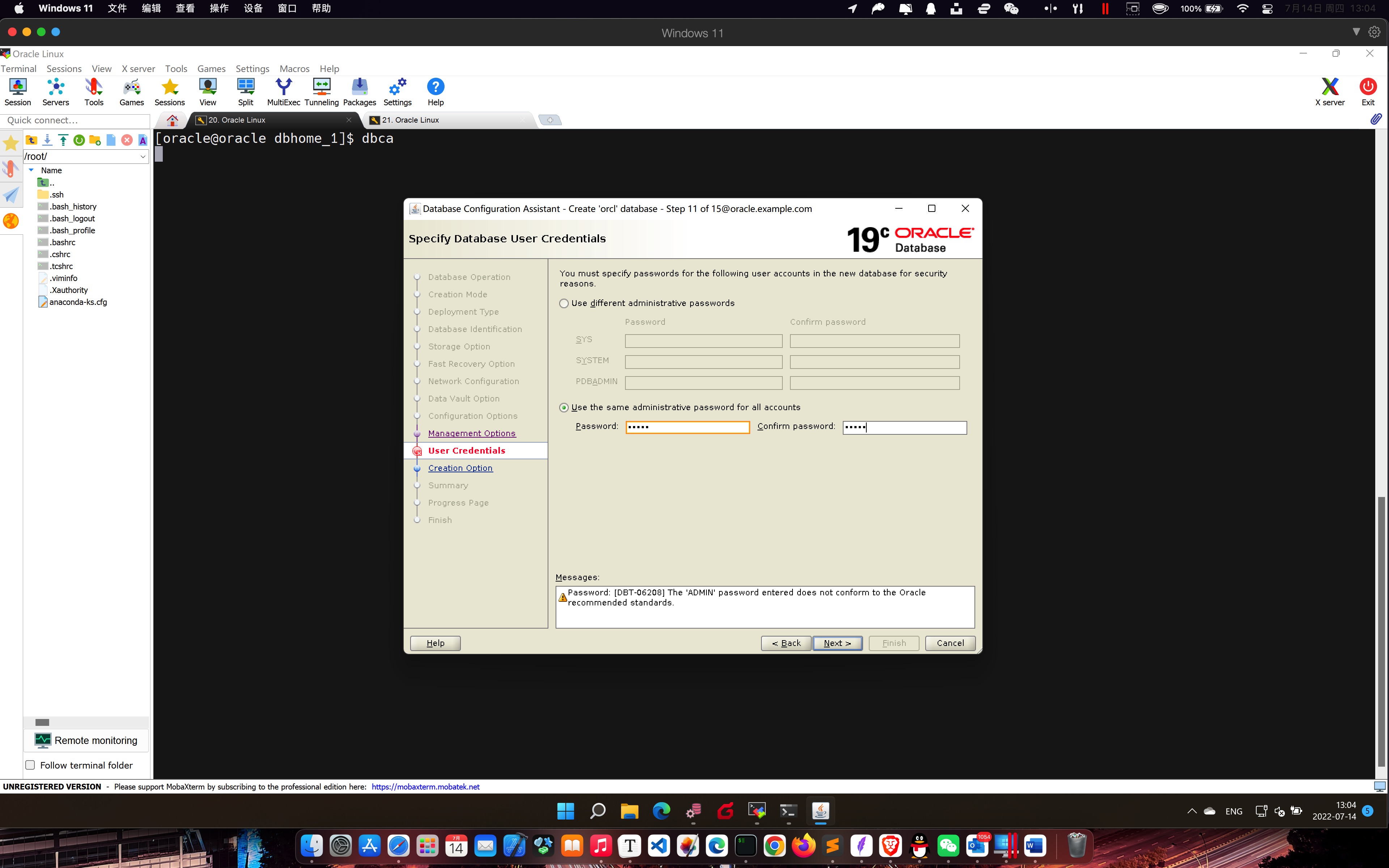Screen dimensions: 1389x868
Task: Refresh the SFTP file listing
Action: [79, 140]
